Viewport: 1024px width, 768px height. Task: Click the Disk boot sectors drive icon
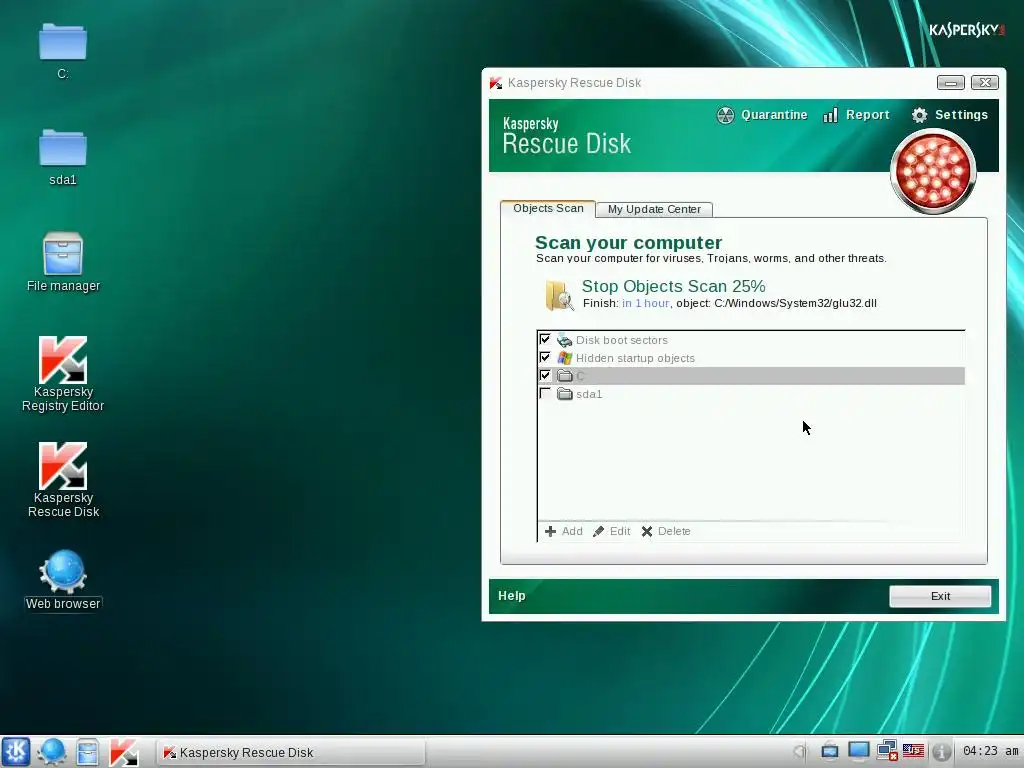pyautogui.click(x=564, y=340)
